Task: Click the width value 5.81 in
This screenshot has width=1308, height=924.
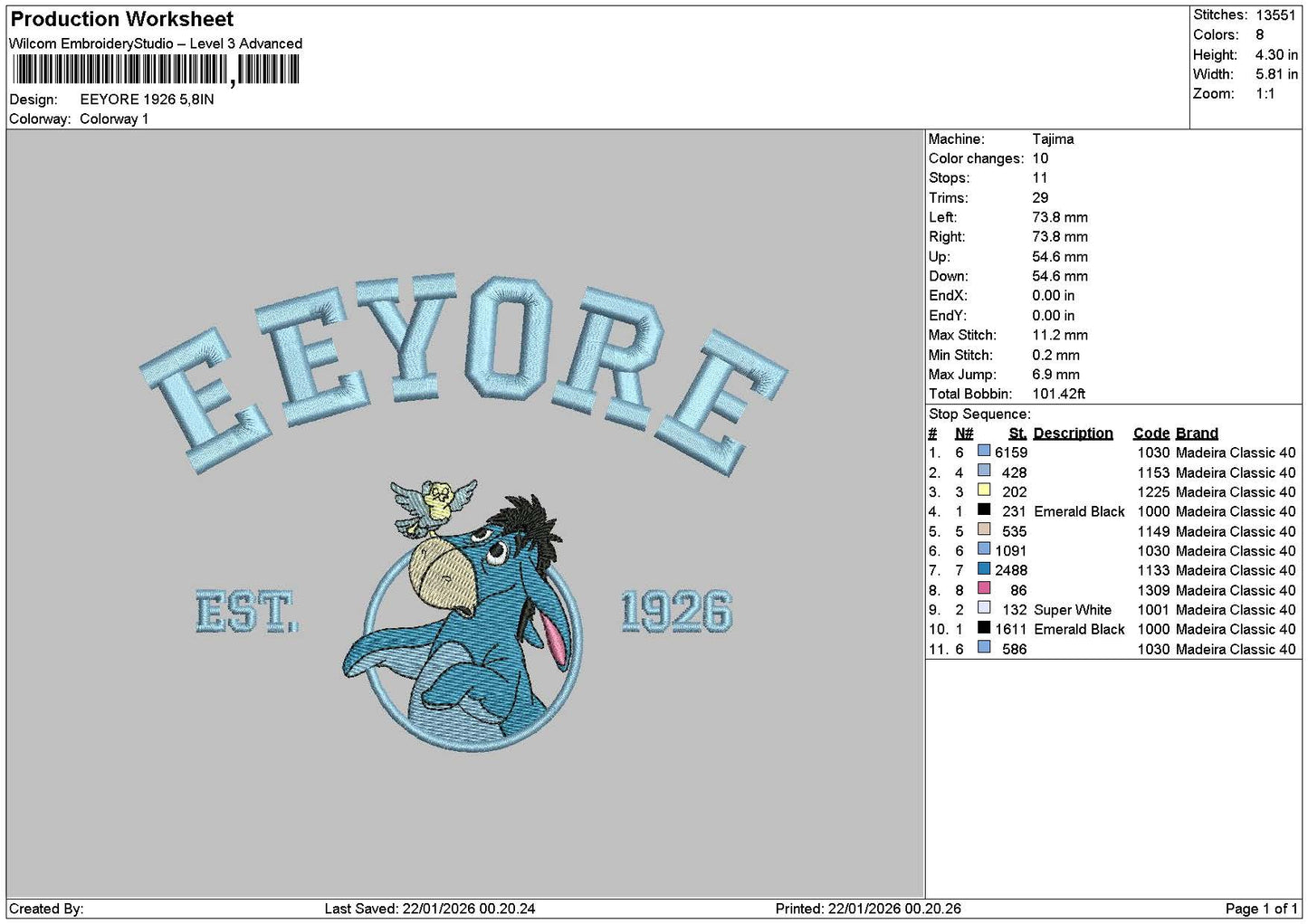Action: click(x=1276, y=74)
